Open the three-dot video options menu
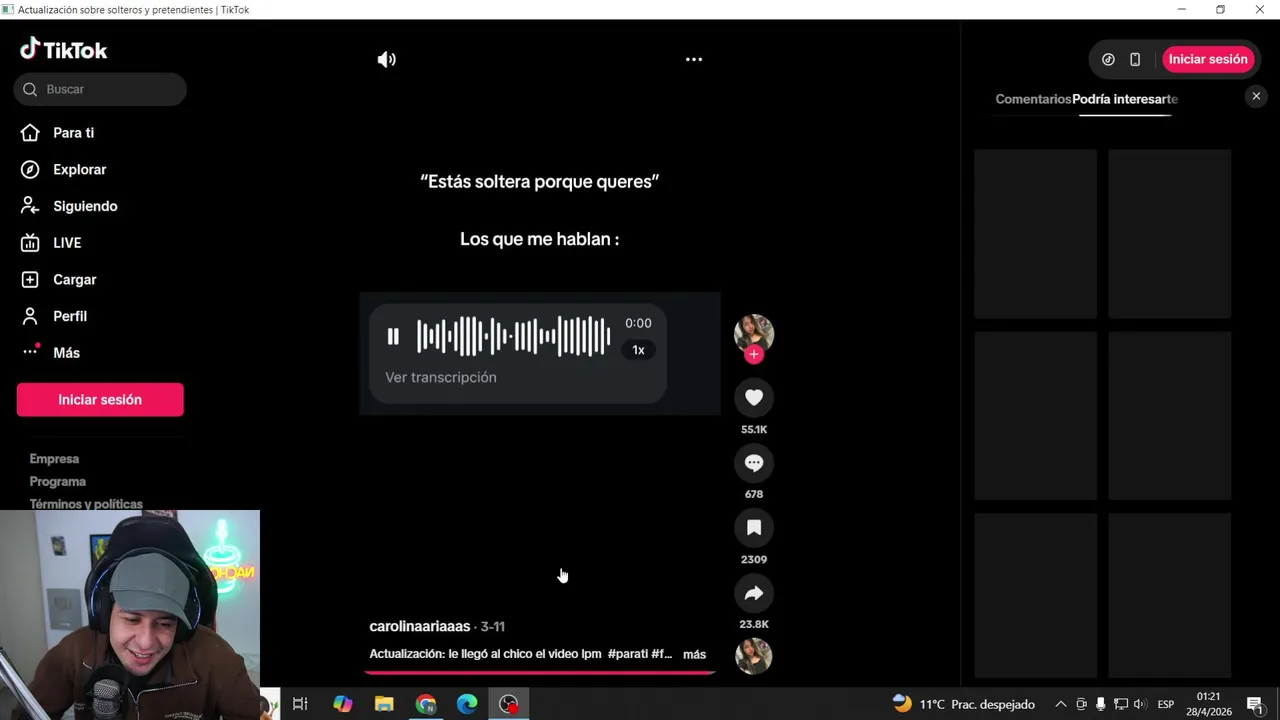The width and height of the screenshot is (1280, 720). tap(694, 59)
